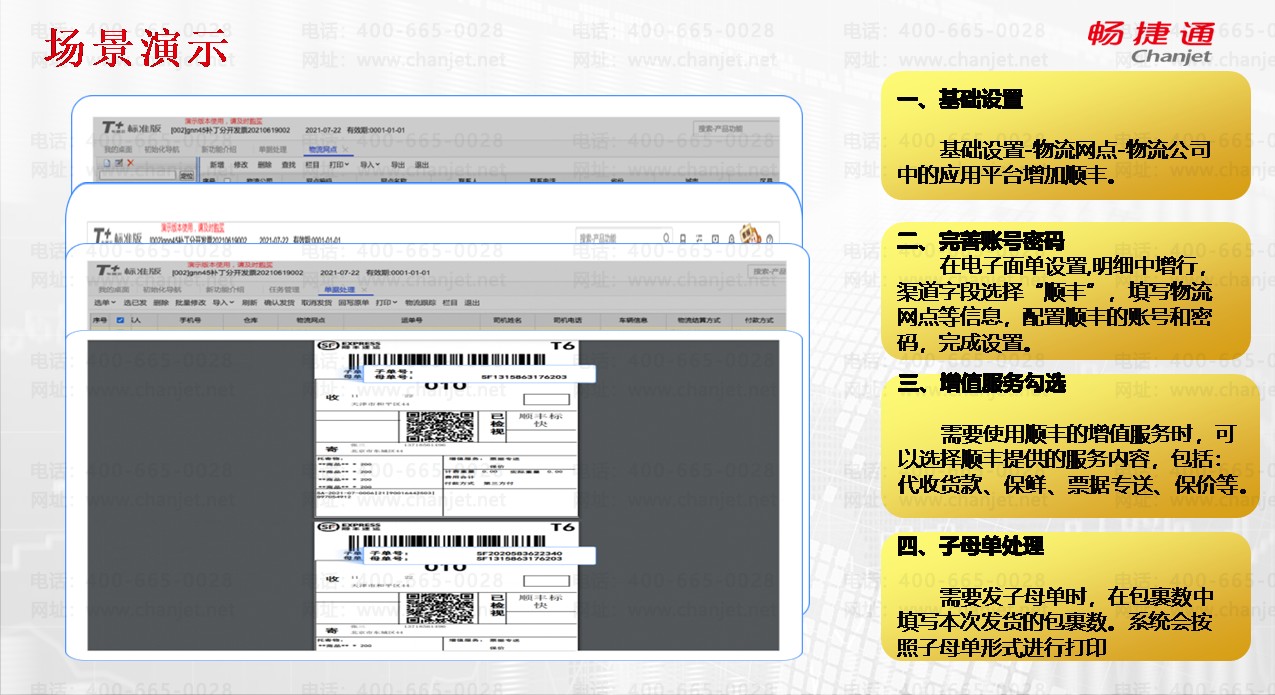Click 取消发货 in the 单据处理 toolbar
The width and height of the screenshot is (1275, 695).
tap(317, 303)
